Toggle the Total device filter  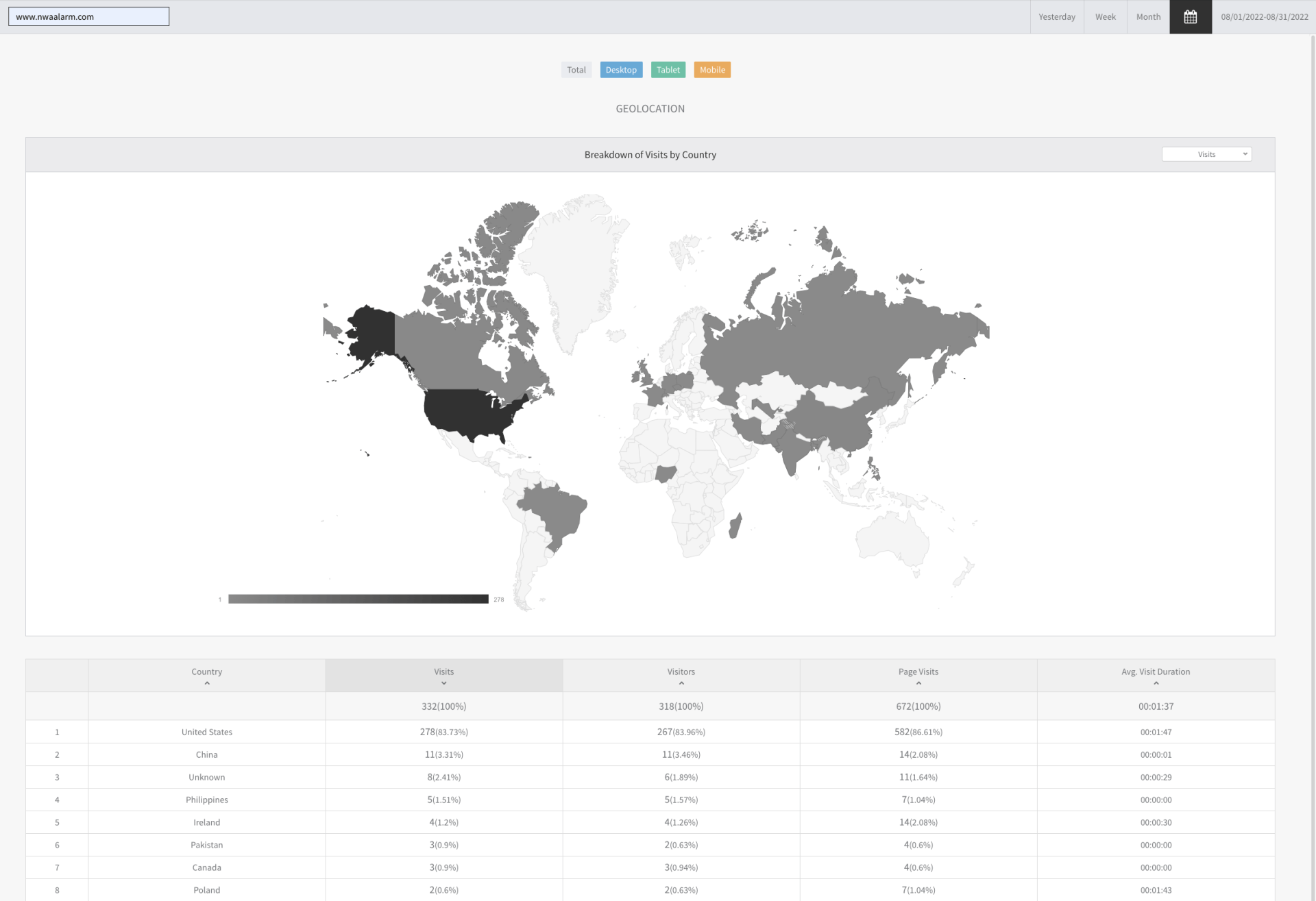(x=576, y=70)
